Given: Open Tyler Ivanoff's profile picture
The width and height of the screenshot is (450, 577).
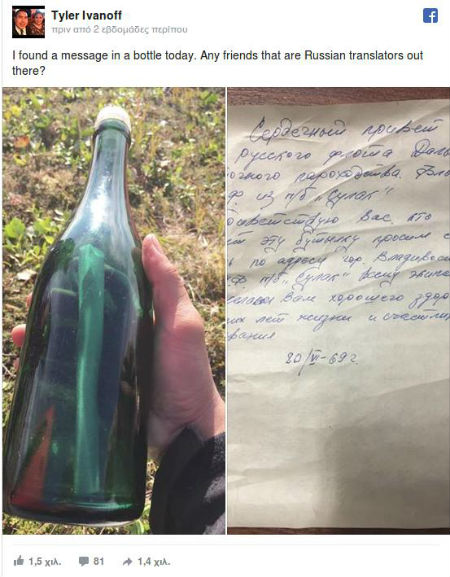Looking at the screenshot, I should tap(28, 22).
